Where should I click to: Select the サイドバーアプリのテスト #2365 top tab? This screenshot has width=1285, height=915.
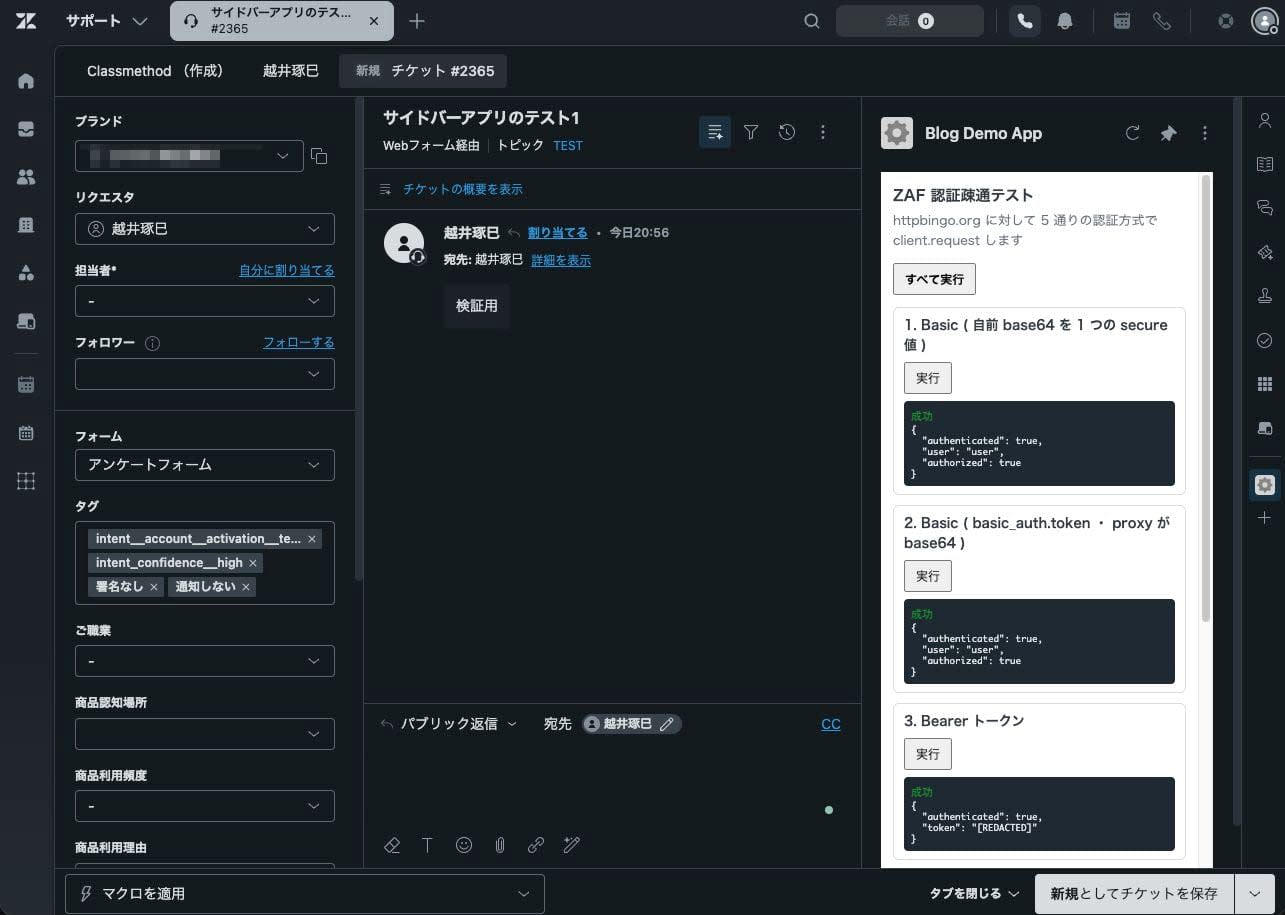pos(282,21)
